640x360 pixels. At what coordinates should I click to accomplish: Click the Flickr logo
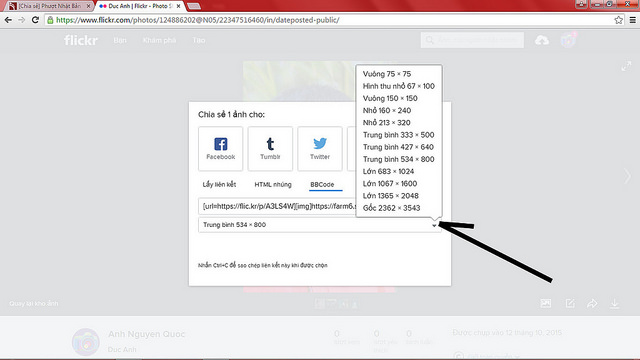point(81,40)
